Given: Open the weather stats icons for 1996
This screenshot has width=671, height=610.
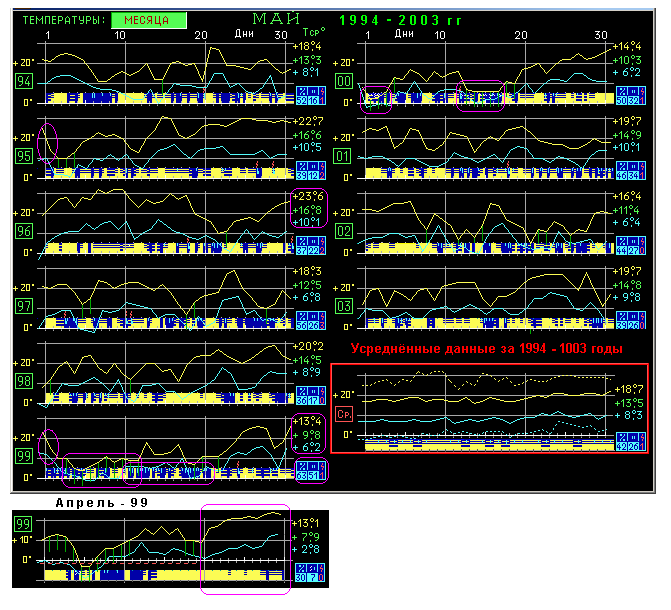Looking at the screenshot, I should [307, 245].
